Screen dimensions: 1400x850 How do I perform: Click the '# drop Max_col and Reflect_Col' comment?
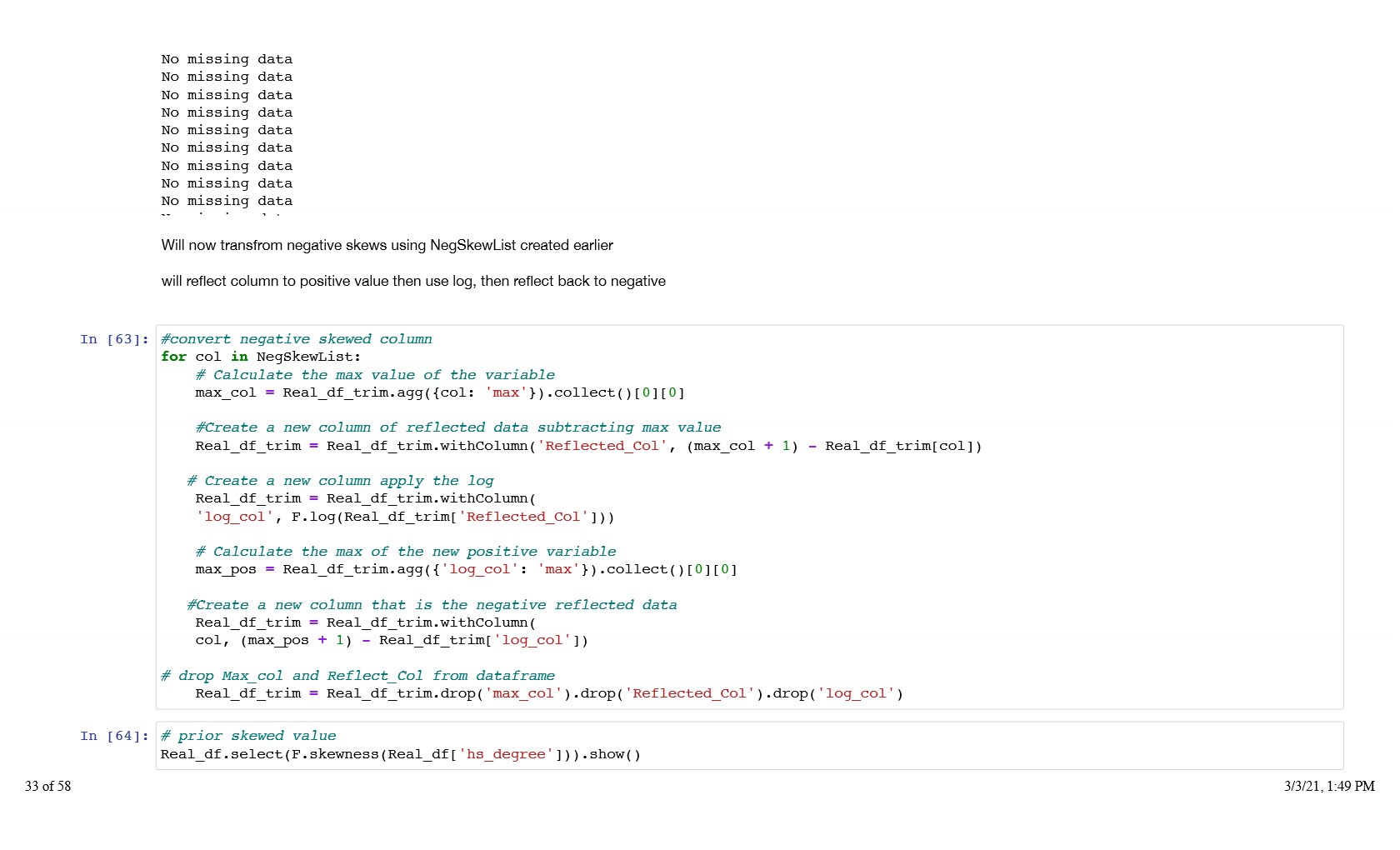(357, 676)
